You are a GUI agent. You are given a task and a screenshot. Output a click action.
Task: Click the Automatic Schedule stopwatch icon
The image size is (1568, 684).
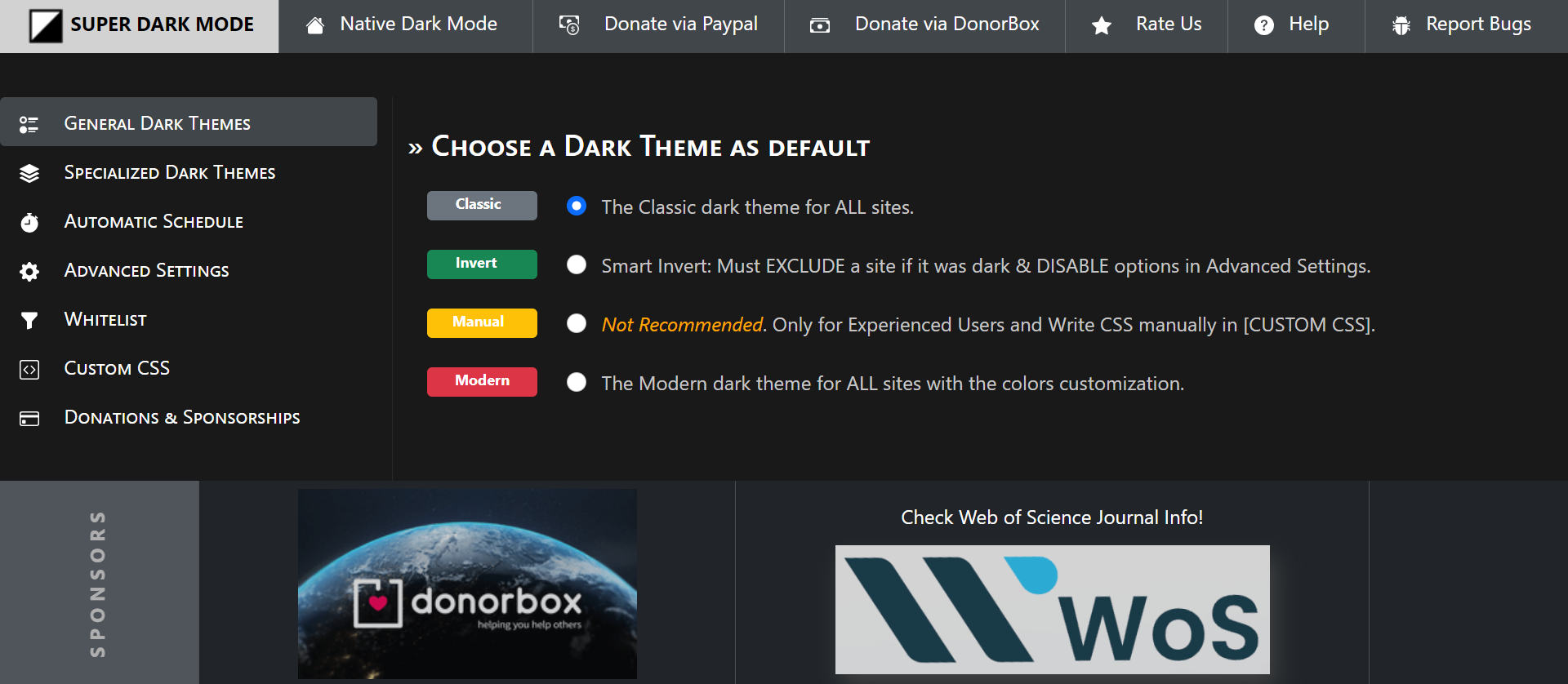pos(29,222)
